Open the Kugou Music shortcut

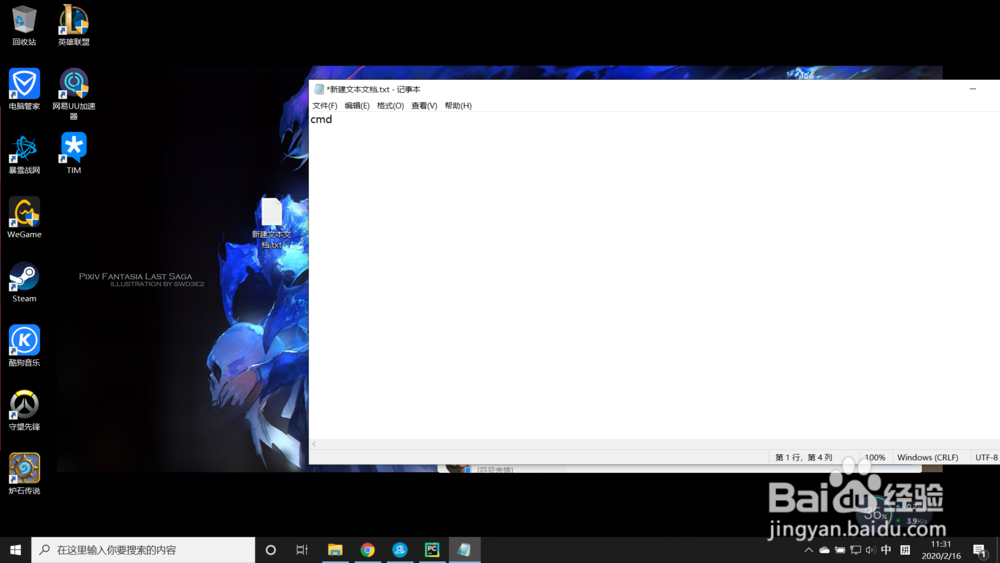click(x=24, y=346)
